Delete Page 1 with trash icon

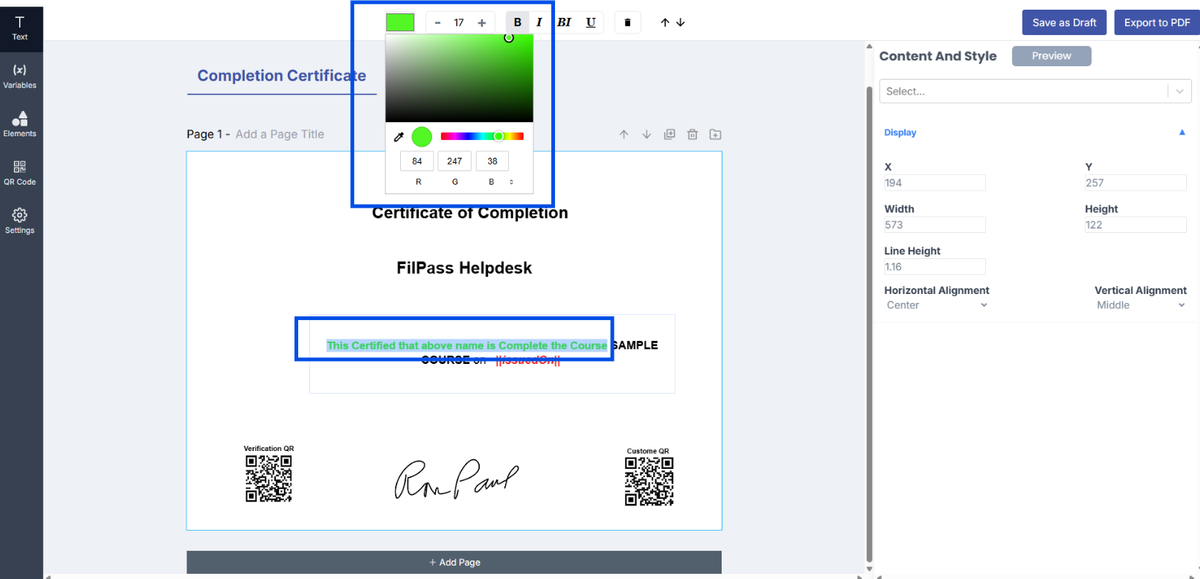(692, 134)
